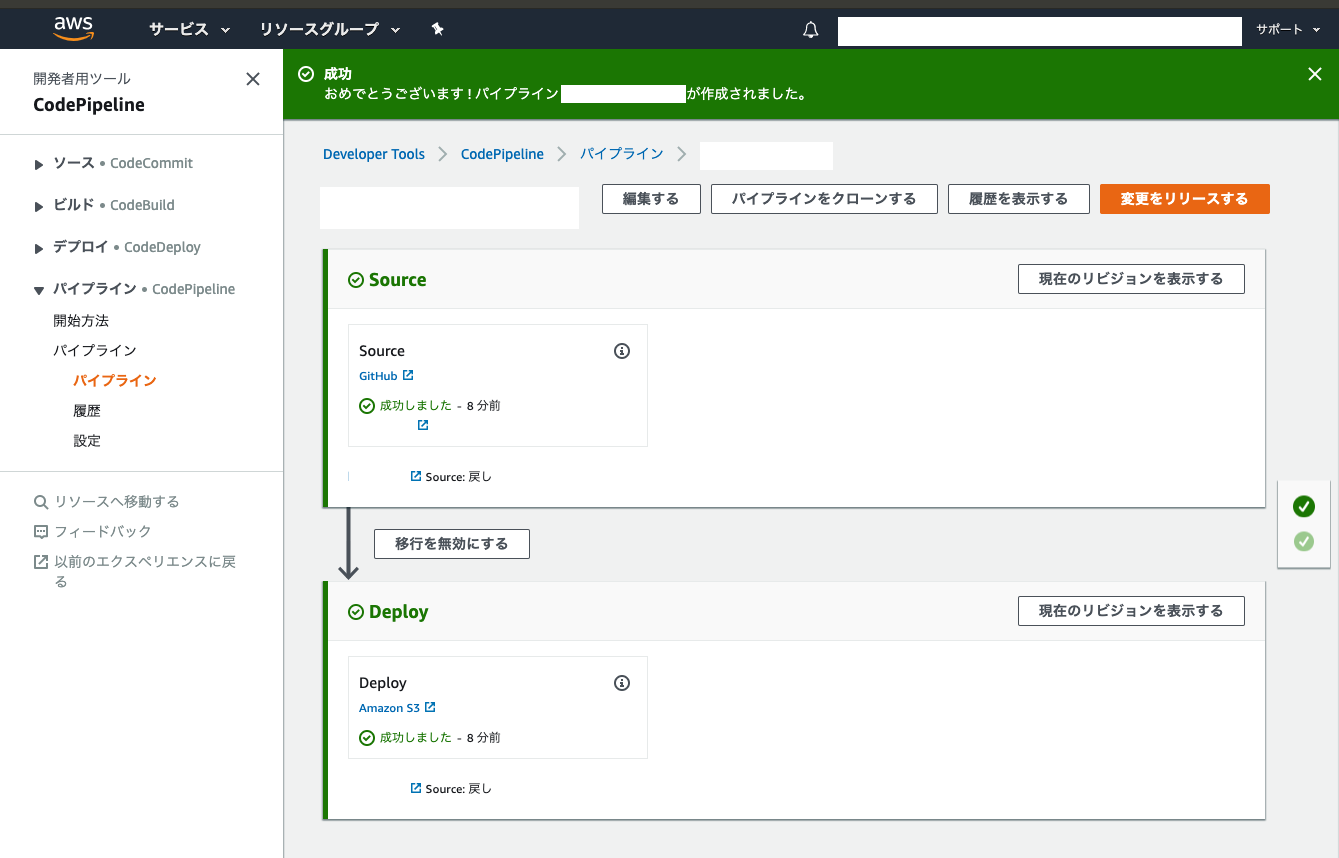Open 設定 in the sidebar

(87, 441)
